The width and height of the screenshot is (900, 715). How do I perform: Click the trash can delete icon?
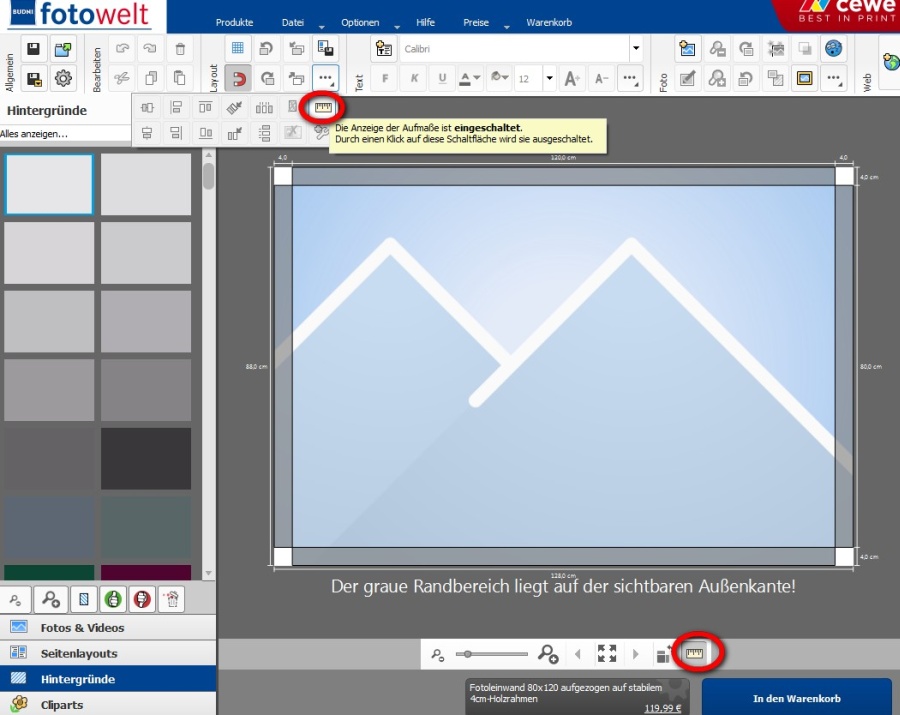point(180,49)
